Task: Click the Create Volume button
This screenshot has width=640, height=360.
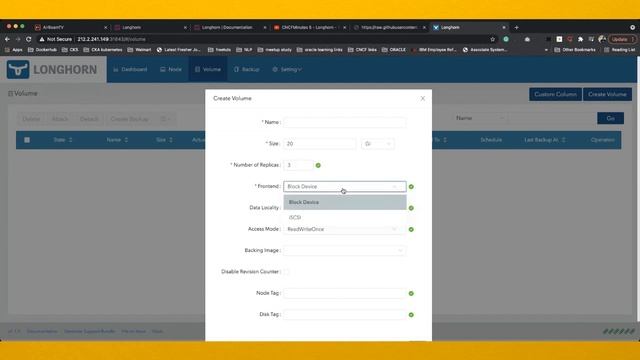Action: pyautogui.click(x=607, y=94)
